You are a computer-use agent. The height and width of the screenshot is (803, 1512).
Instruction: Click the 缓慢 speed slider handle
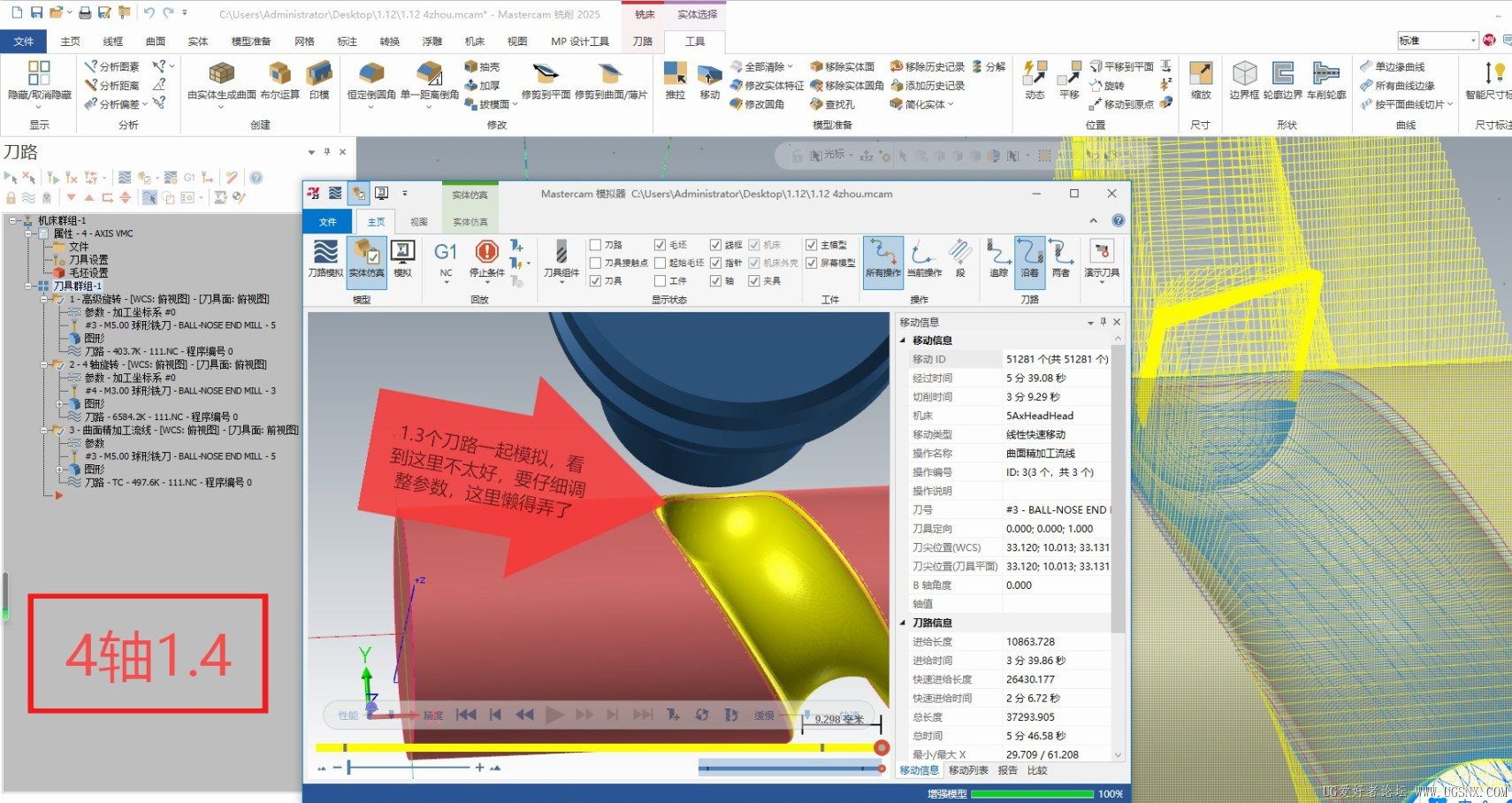pyautogui.click(x=806, y=715)
